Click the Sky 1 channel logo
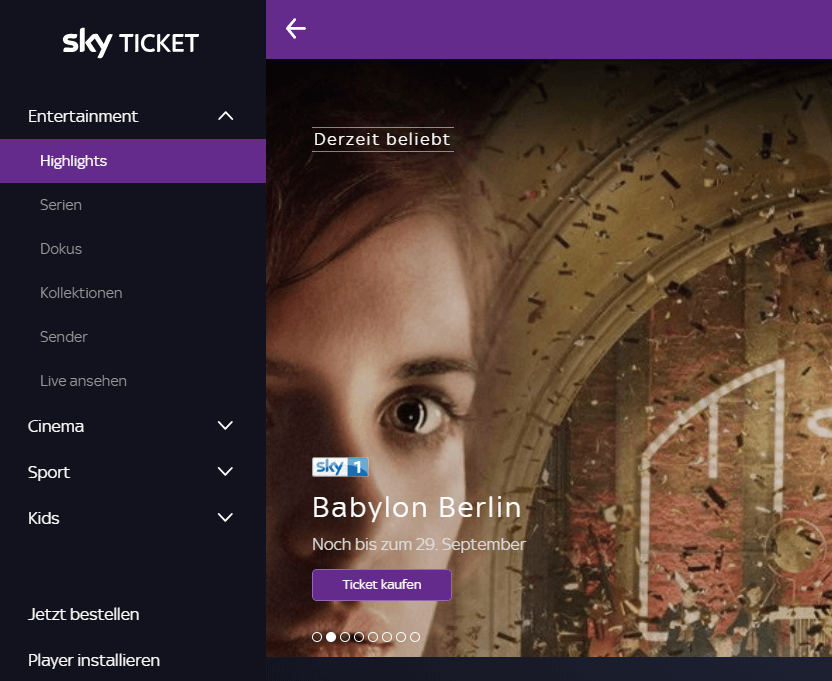832x681 pixels. click(340, 467)
